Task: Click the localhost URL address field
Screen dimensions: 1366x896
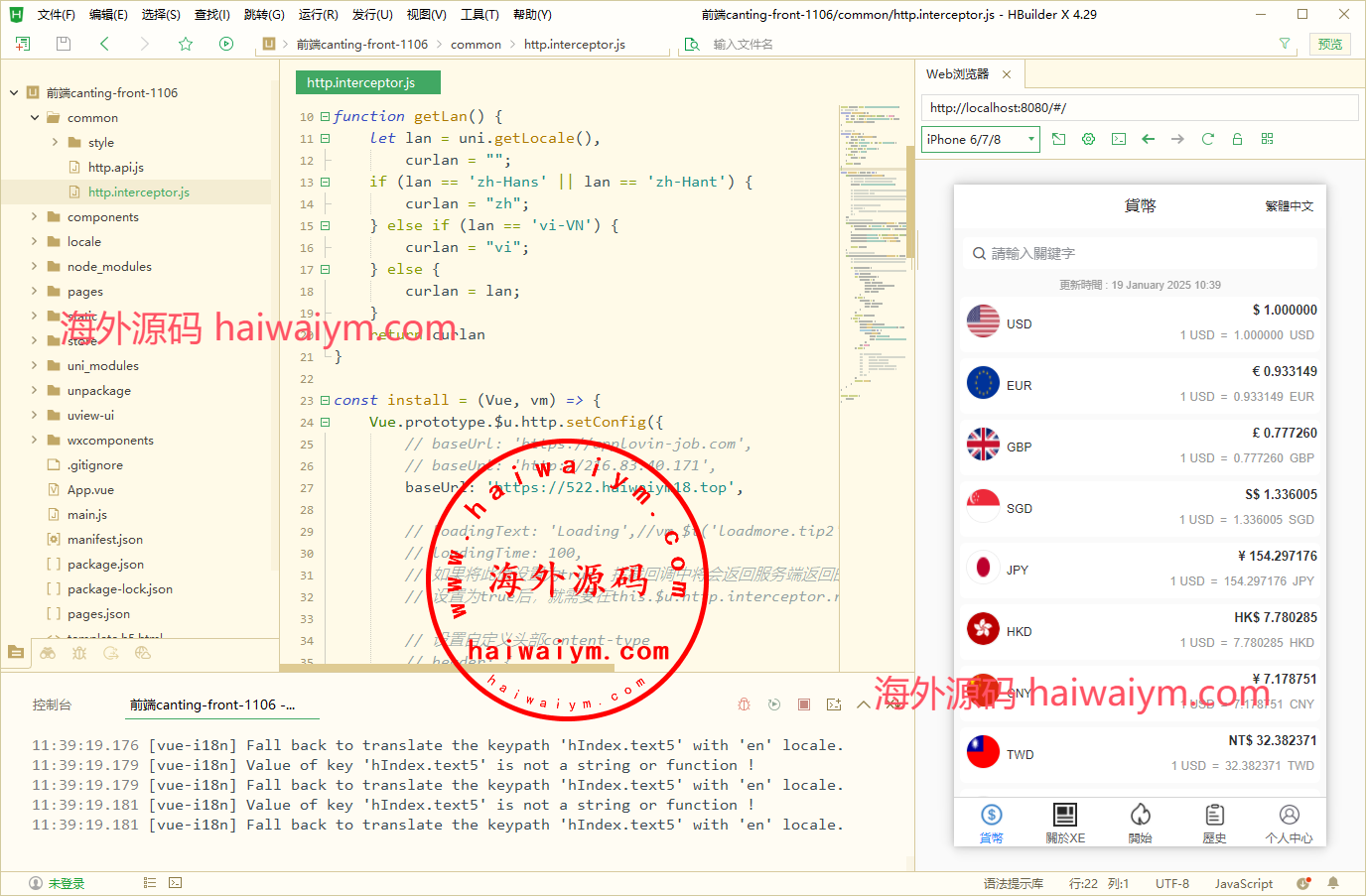Action: coord(1139,107)
